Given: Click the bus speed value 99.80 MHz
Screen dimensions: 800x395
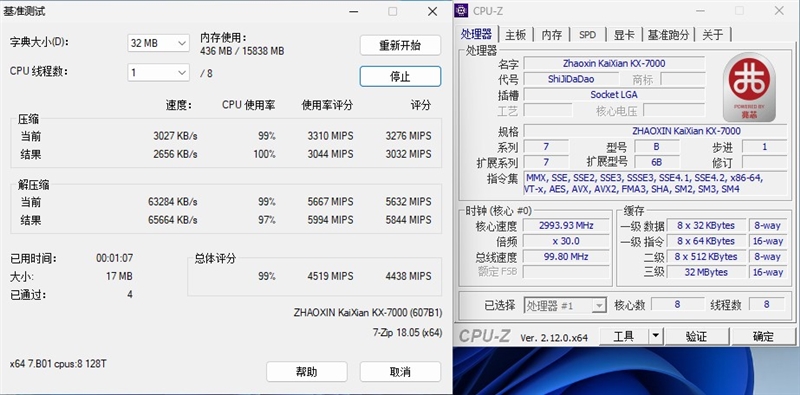Looking at the screenshot, I should coord(566,257).
